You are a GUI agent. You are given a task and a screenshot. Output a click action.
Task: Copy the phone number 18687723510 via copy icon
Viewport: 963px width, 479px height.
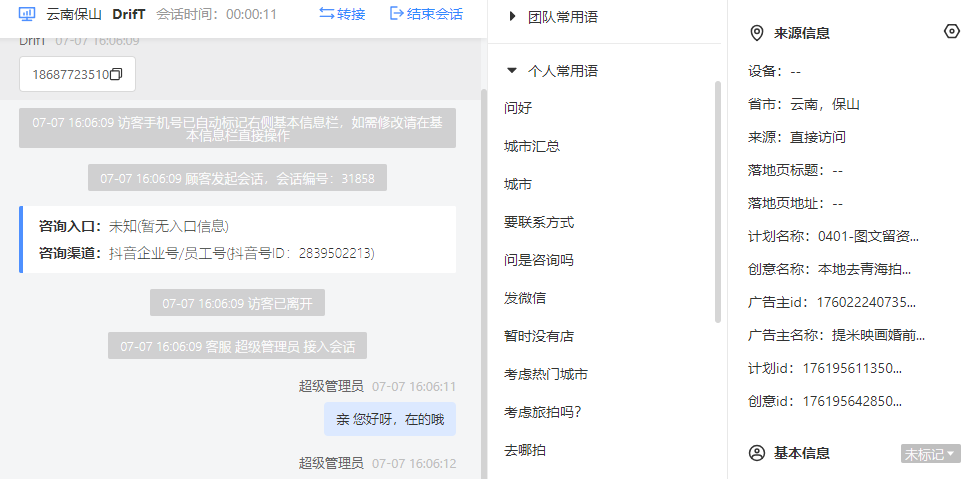[x=115, y=74]
